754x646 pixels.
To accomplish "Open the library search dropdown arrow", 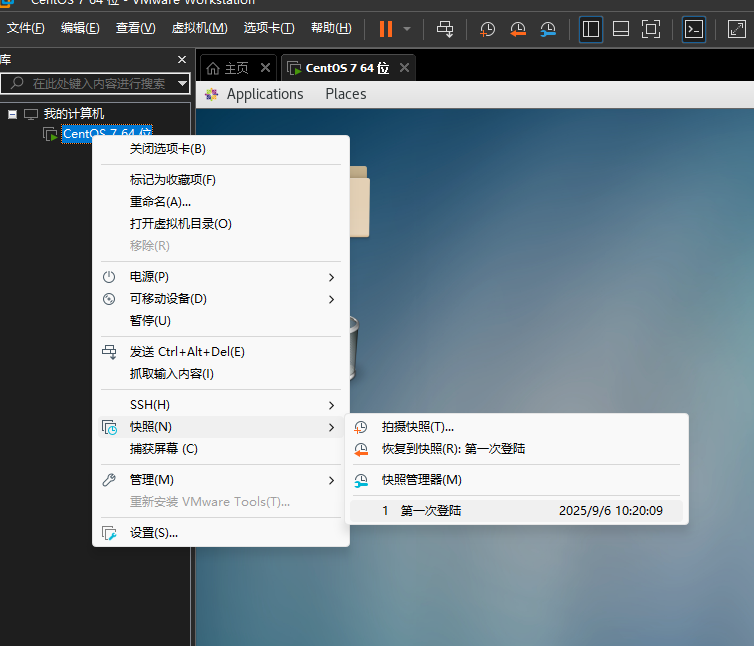I will (x=182, y=83).
